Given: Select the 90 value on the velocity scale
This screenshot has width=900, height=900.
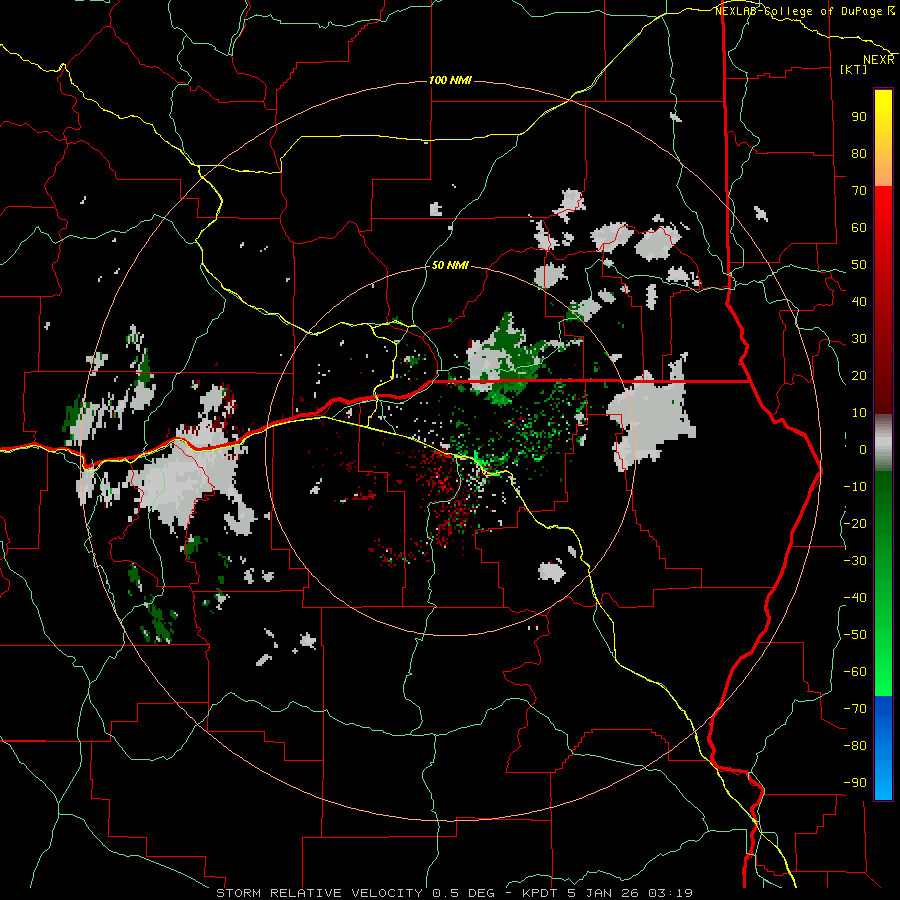Looking at the screenshot, I should 859,117.
